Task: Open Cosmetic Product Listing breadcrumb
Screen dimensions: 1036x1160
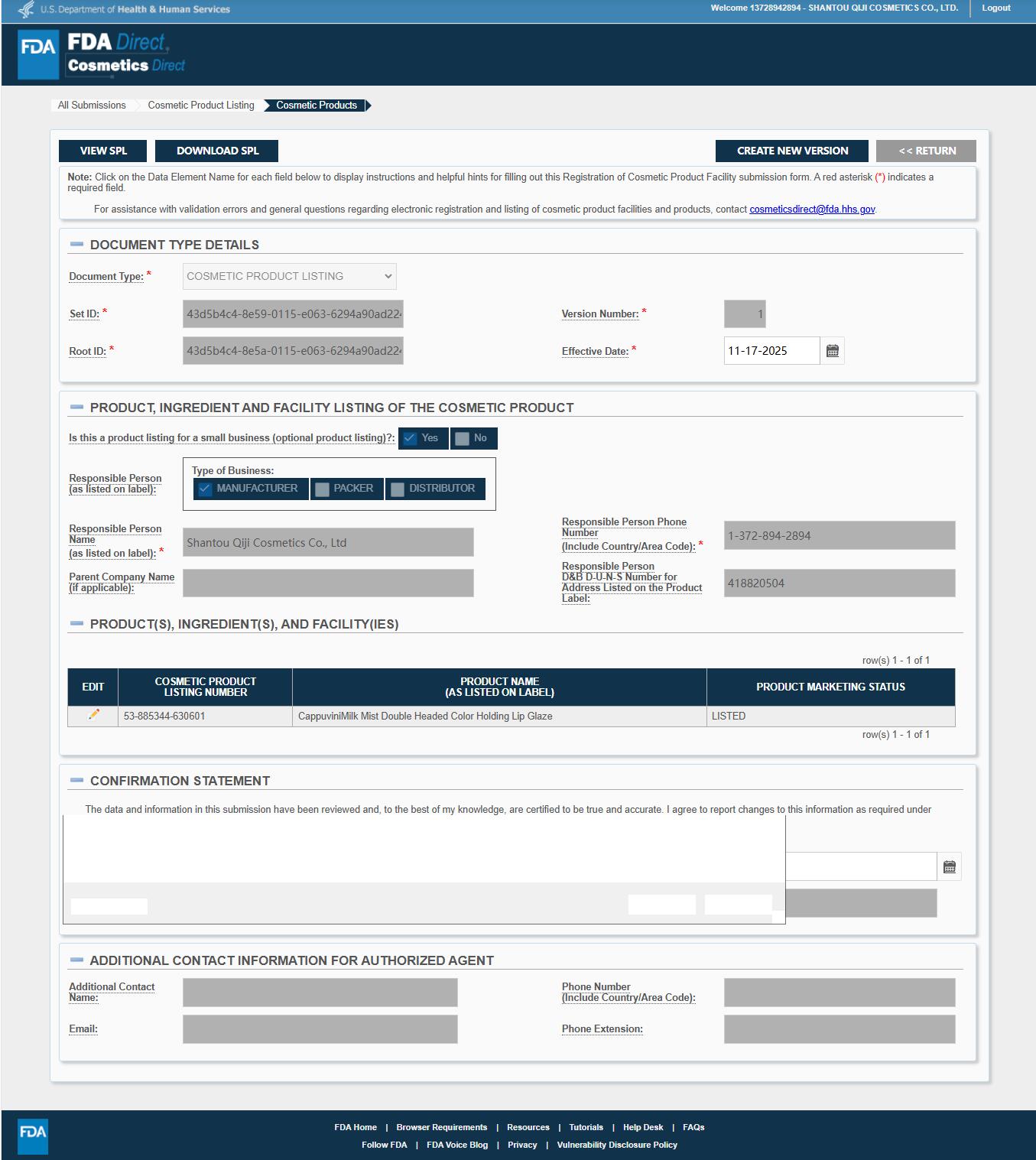Action: point(201,106)
